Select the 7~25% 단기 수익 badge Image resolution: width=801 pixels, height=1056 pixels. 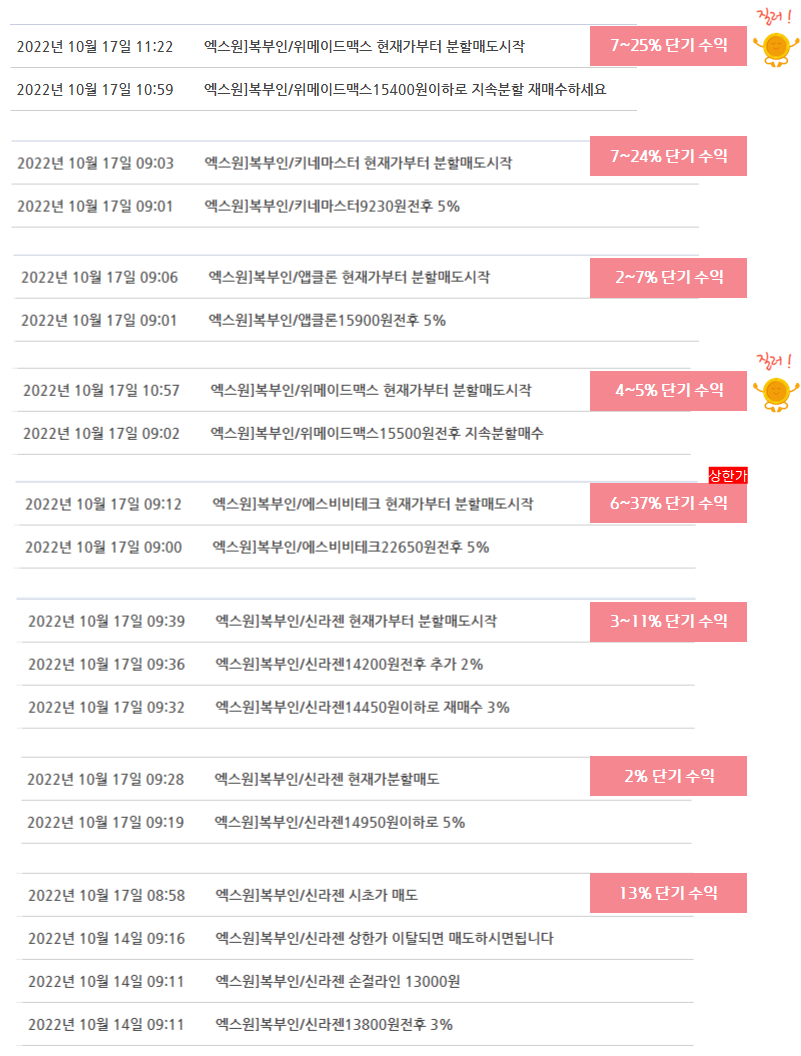[668, 46]
